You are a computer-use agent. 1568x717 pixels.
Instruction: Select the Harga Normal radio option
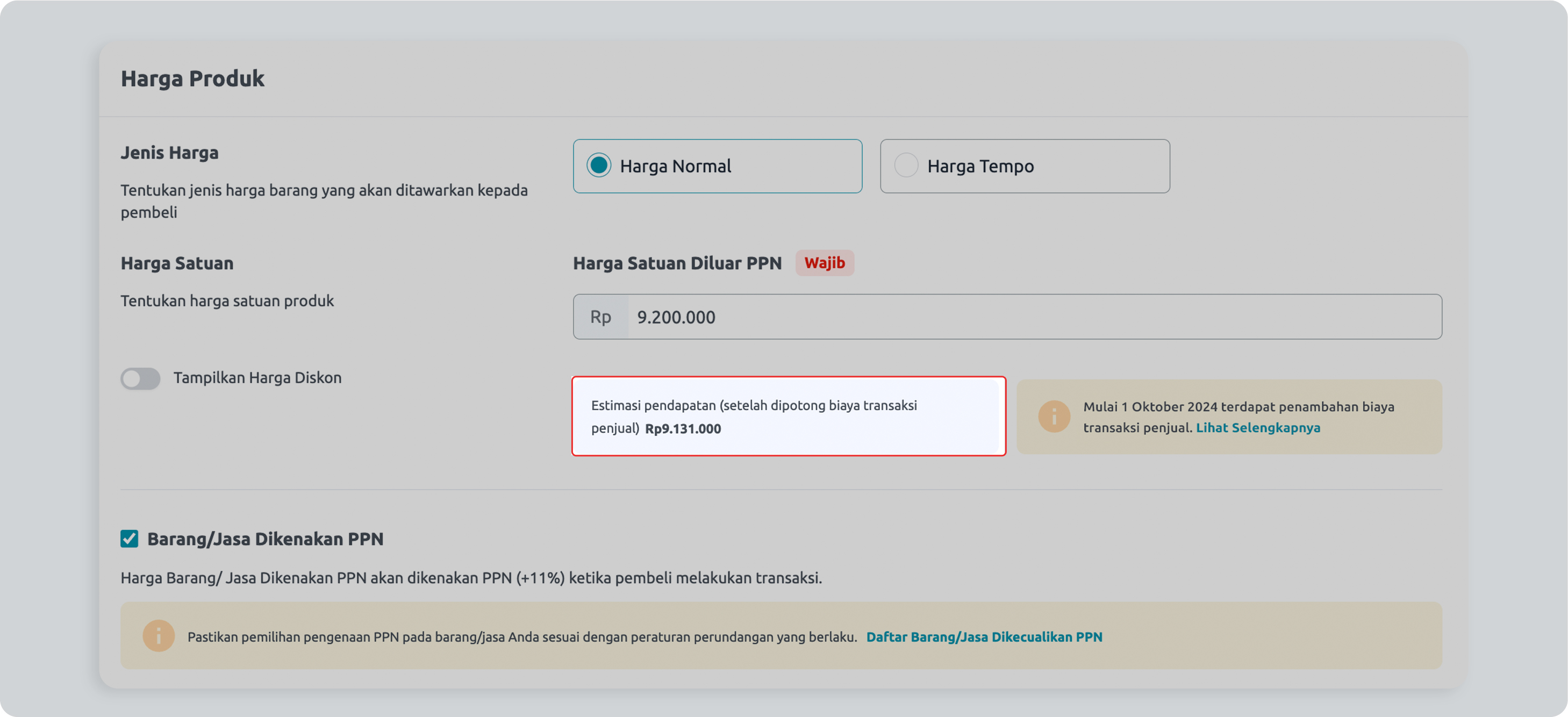pos(717,166)
